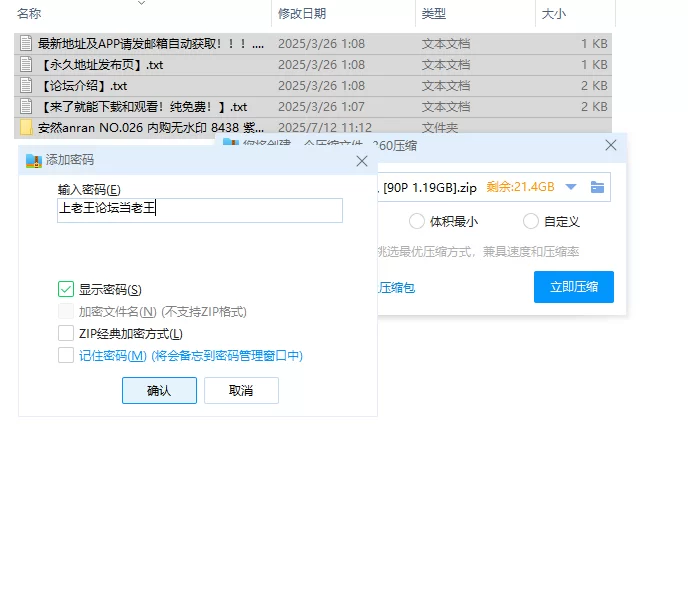688x613 pixels.
Task: Click text file icon of 【论坛介绍】.txt
Action: 26,86
